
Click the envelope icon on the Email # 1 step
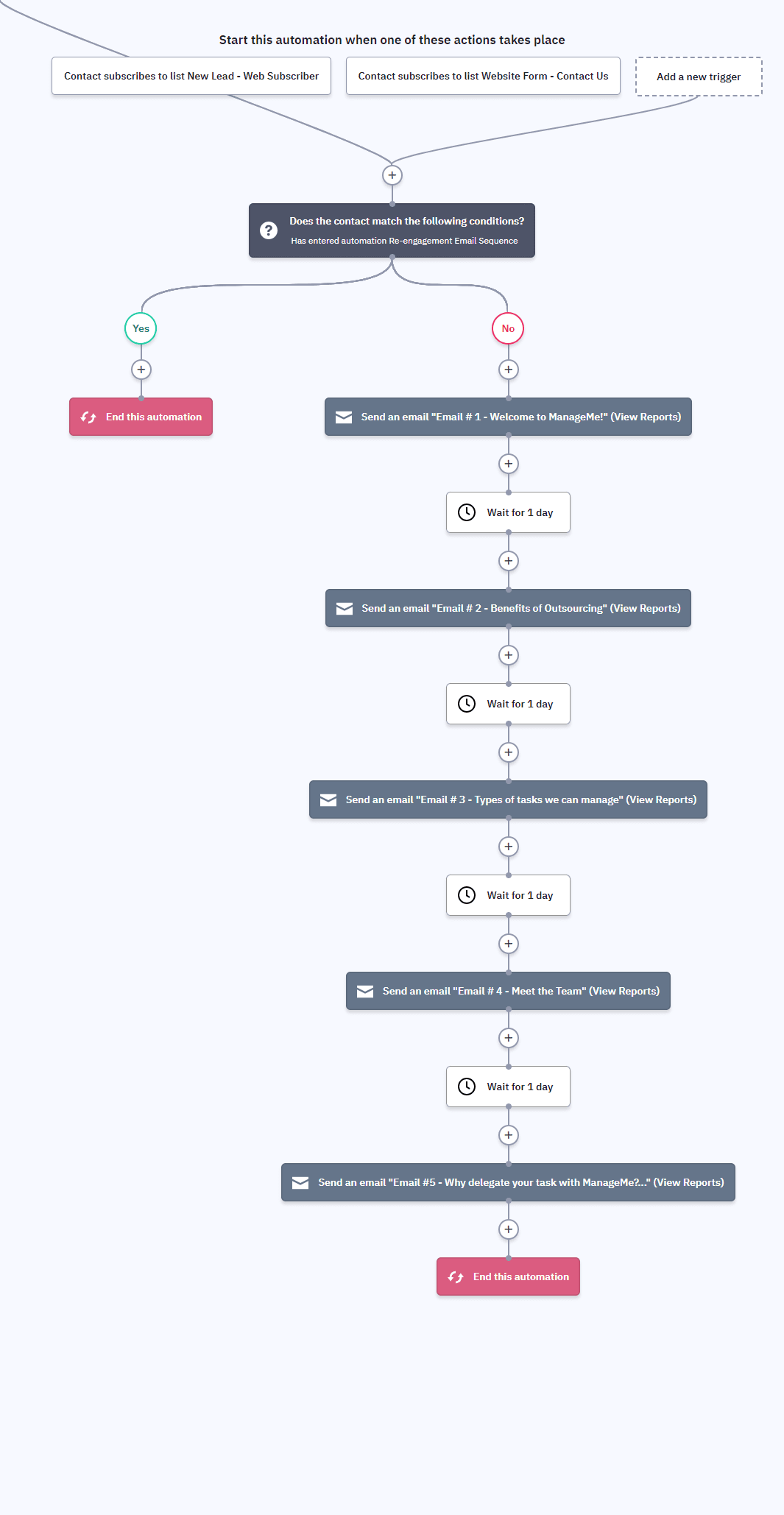click(344, 417)
